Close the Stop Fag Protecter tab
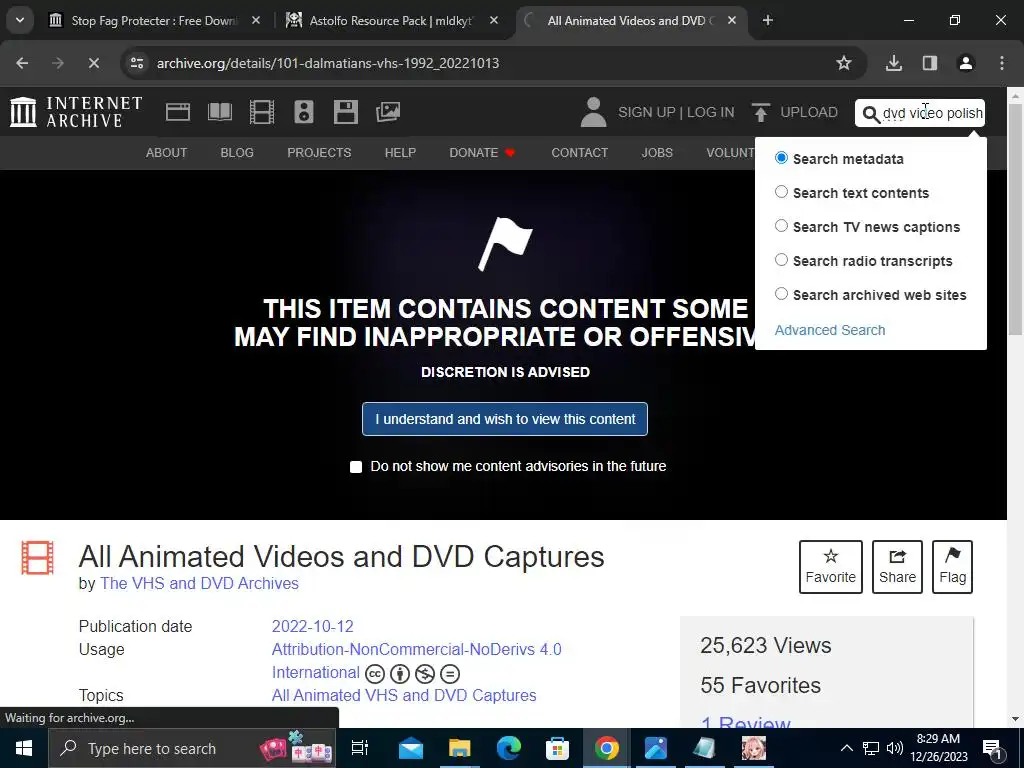The height and width of the screenshot is (768, 1024). pos(256,20)
